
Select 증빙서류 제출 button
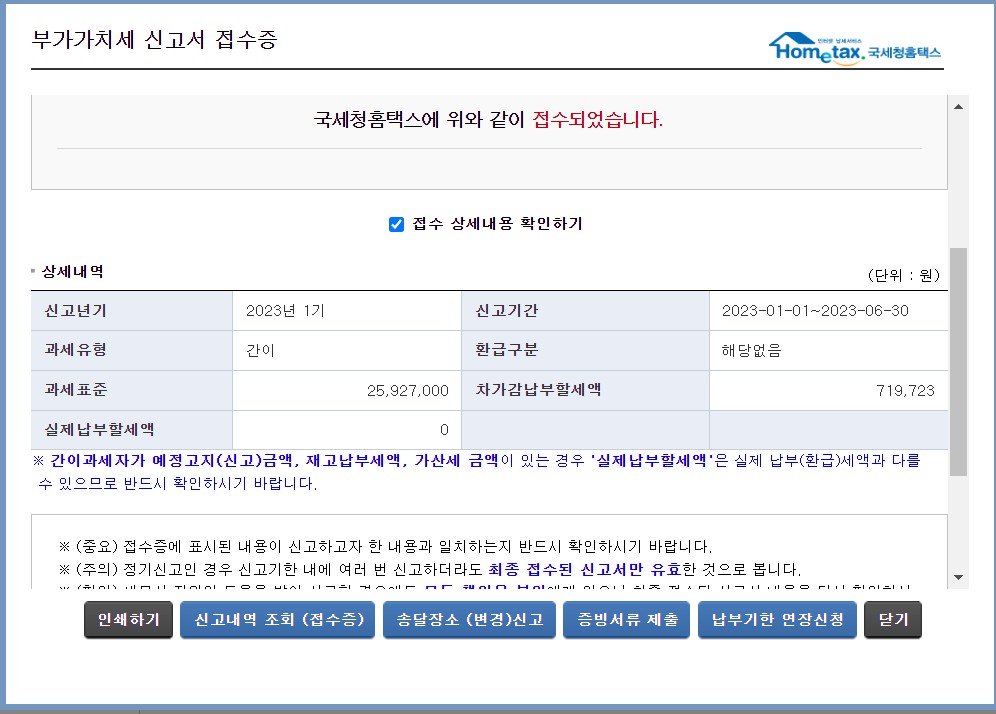626,619
